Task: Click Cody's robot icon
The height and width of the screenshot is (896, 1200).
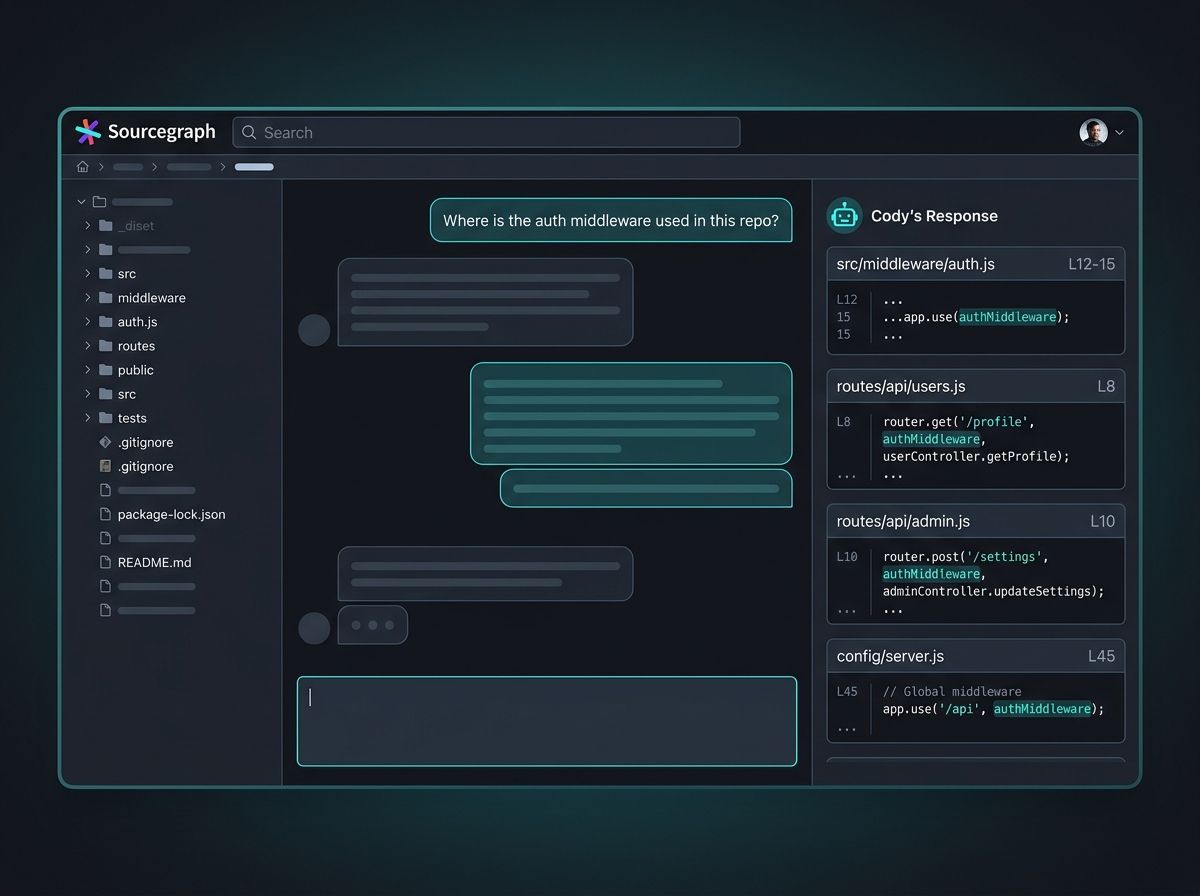Action: [844, 215]
